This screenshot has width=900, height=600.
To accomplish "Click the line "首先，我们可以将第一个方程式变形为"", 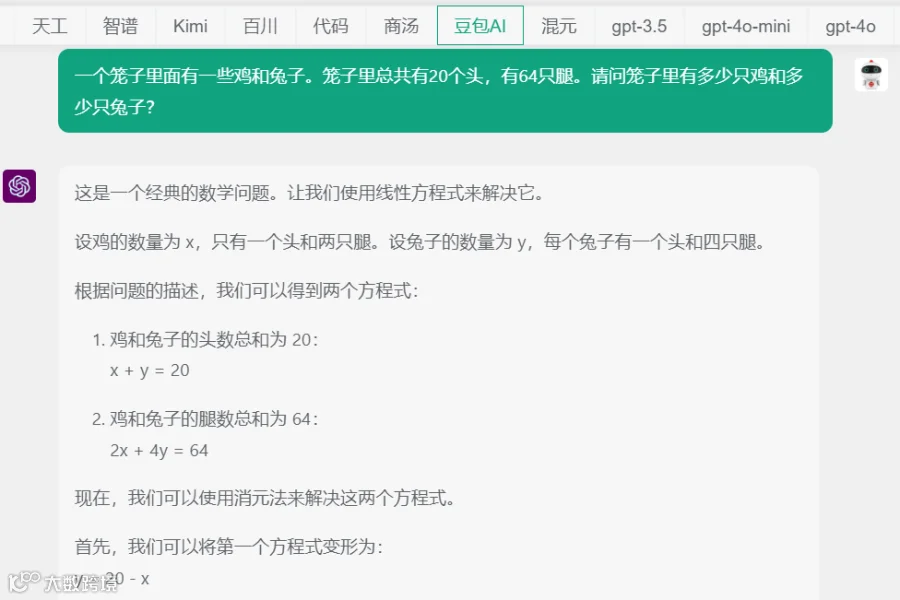I will 228,547.
